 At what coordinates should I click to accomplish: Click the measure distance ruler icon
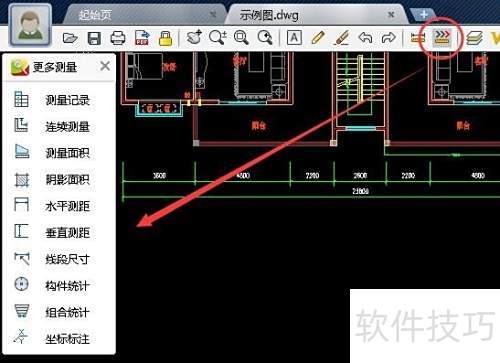418,38
